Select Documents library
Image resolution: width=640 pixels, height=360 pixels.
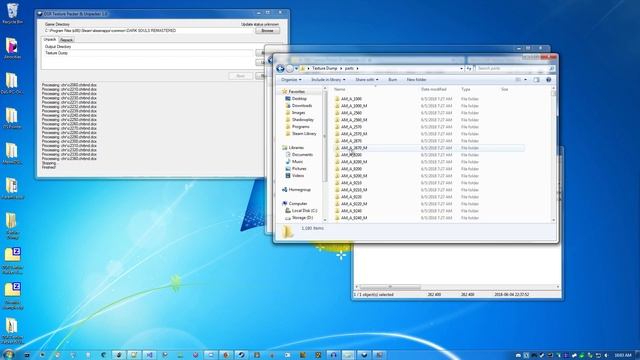[x=302, y=155]
